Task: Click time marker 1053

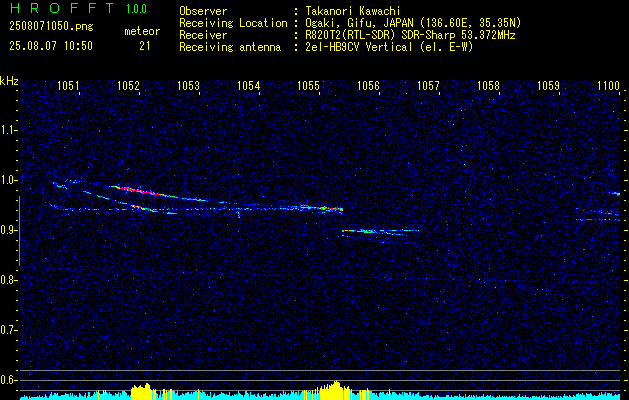Action: tap(189, 85)
